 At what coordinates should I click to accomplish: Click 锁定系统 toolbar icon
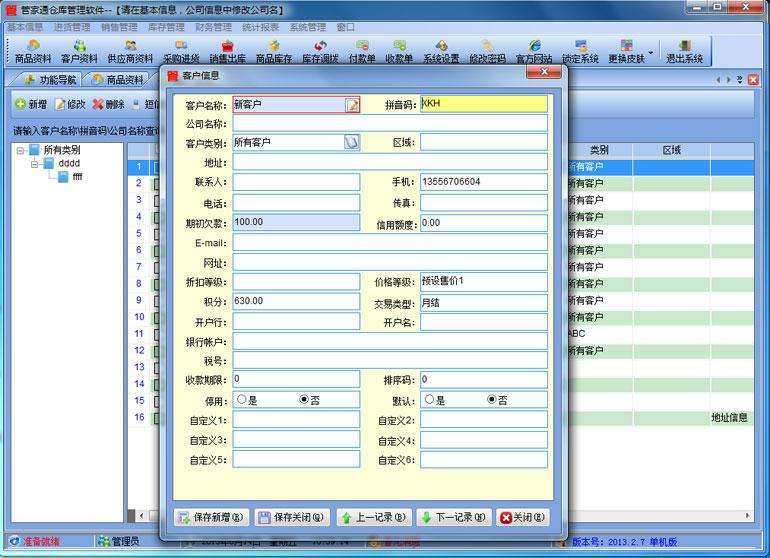click(580, 52)
